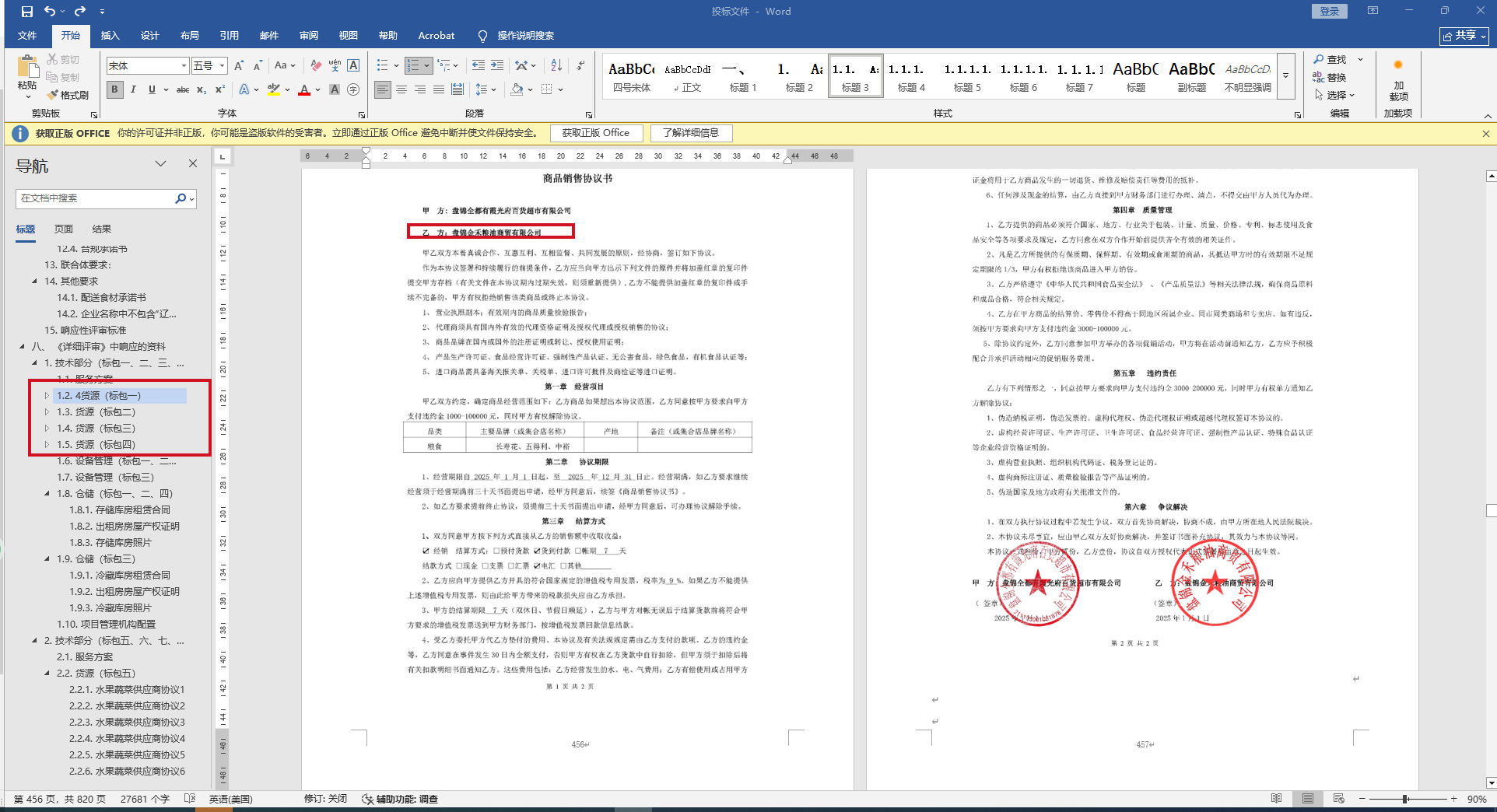The height and width of the screenshot is (812, 1497).
Task: Undo the last action
Action: coord(50,12)
